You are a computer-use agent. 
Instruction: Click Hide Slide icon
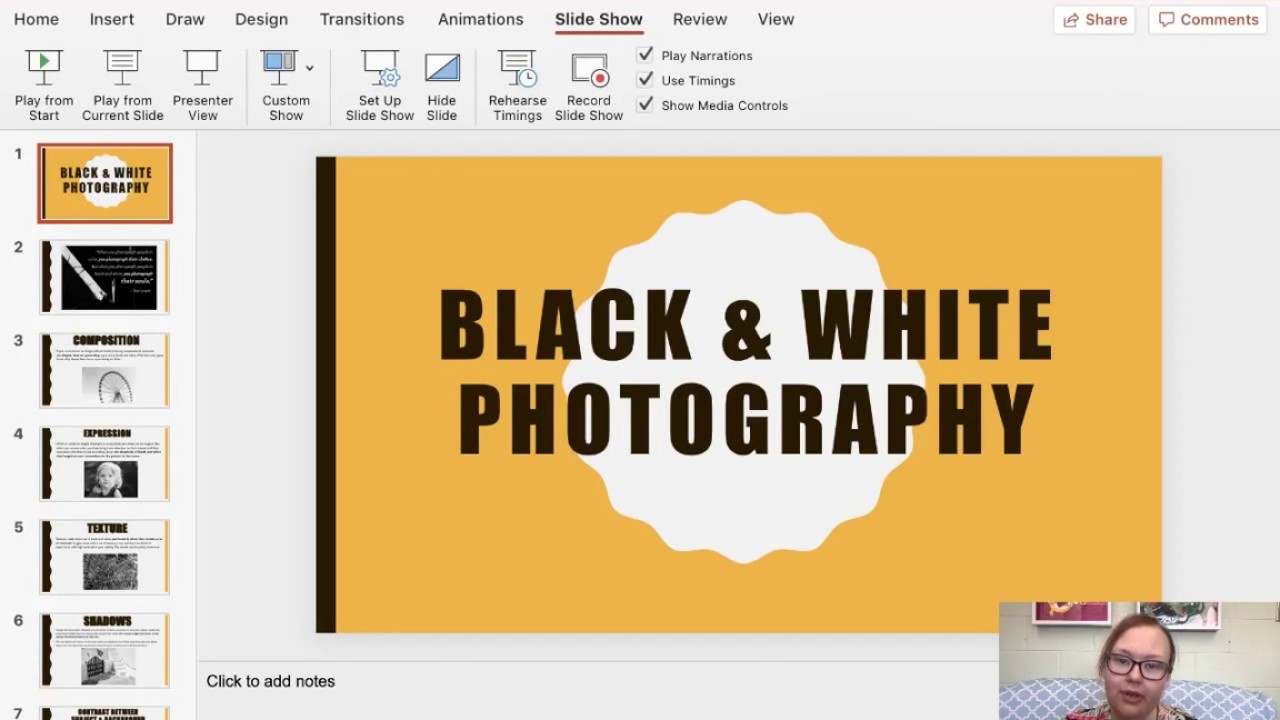(x=442, y=67)
